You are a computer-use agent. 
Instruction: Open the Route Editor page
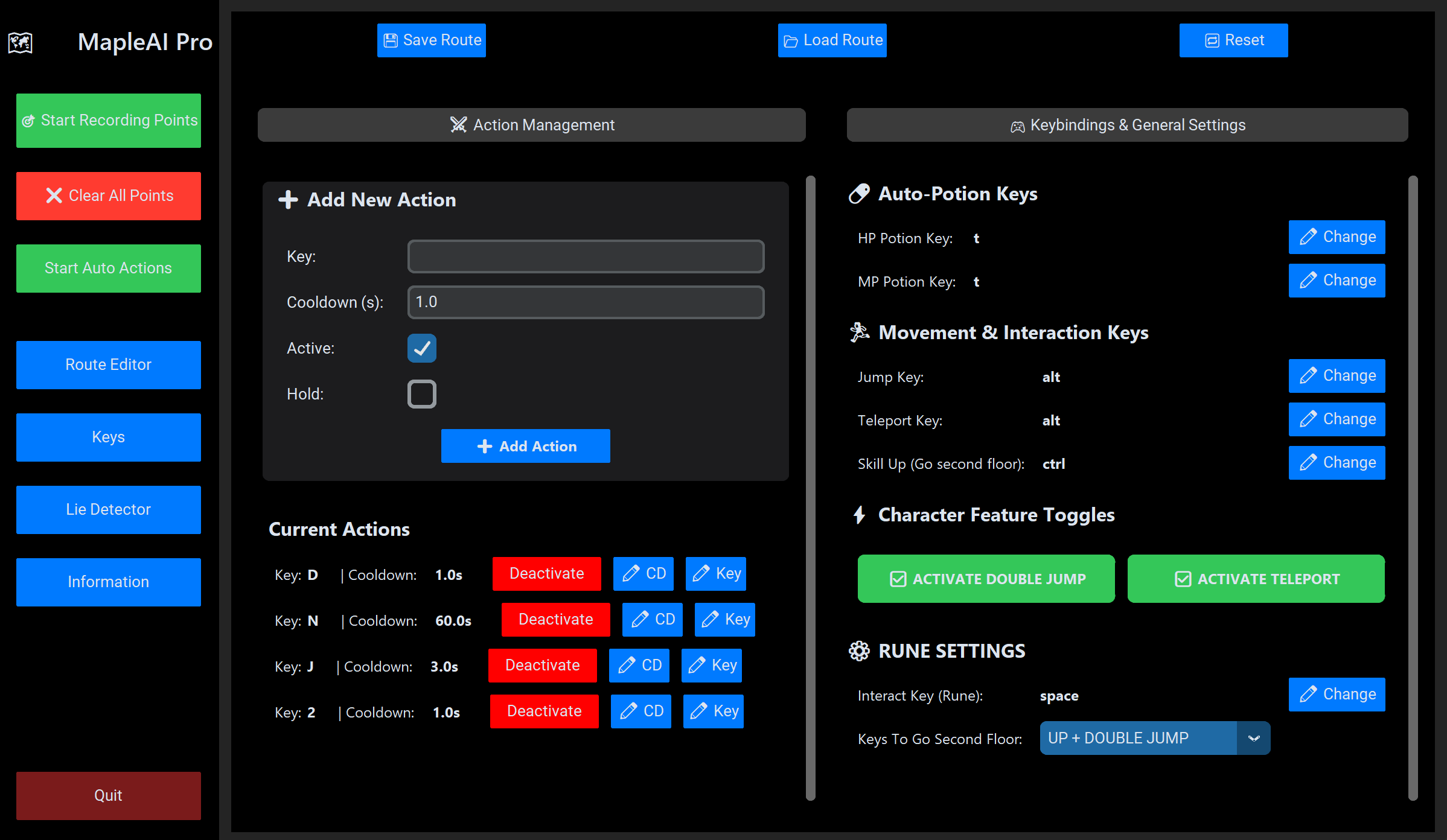[x=109, y=364]
